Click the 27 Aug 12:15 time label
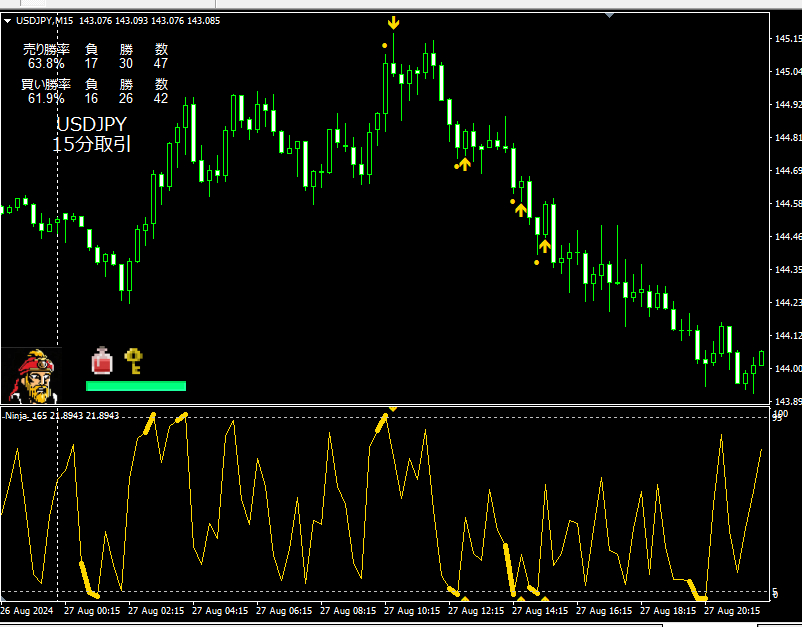Screen dimensions: 802x627 [x=476, y=611]
